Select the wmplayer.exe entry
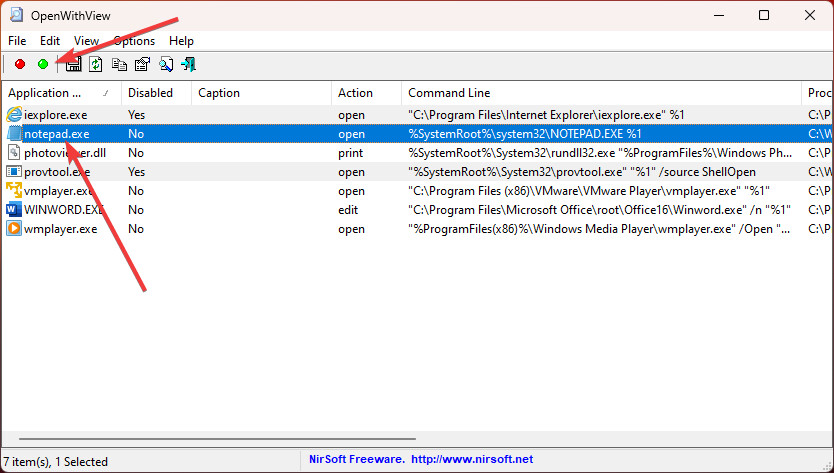834x473 pixels. (x=60, y=229)
